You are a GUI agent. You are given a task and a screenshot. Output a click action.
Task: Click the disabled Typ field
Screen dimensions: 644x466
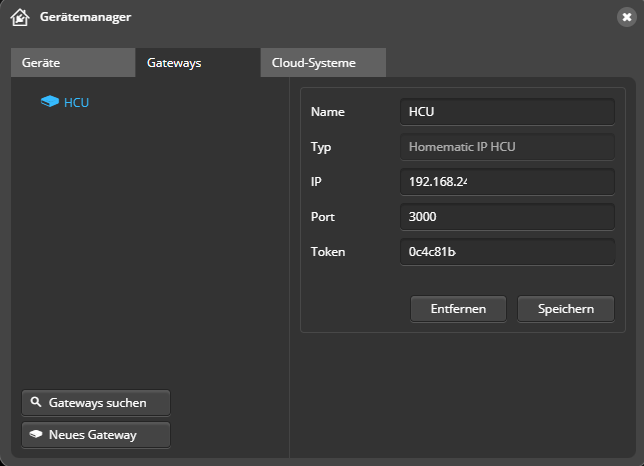(x=507, y=147)
